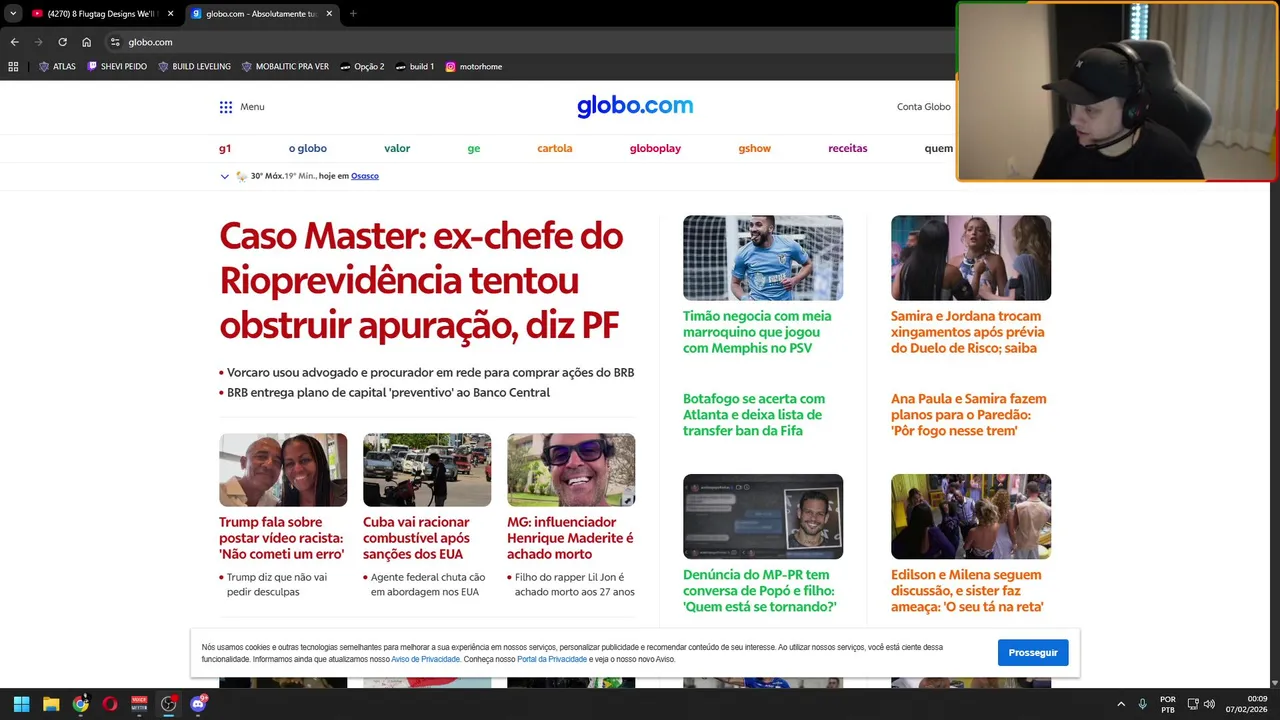Screen dimensions: 1280x720
Task: Go to the o globo section
Action: click(308, 148)
